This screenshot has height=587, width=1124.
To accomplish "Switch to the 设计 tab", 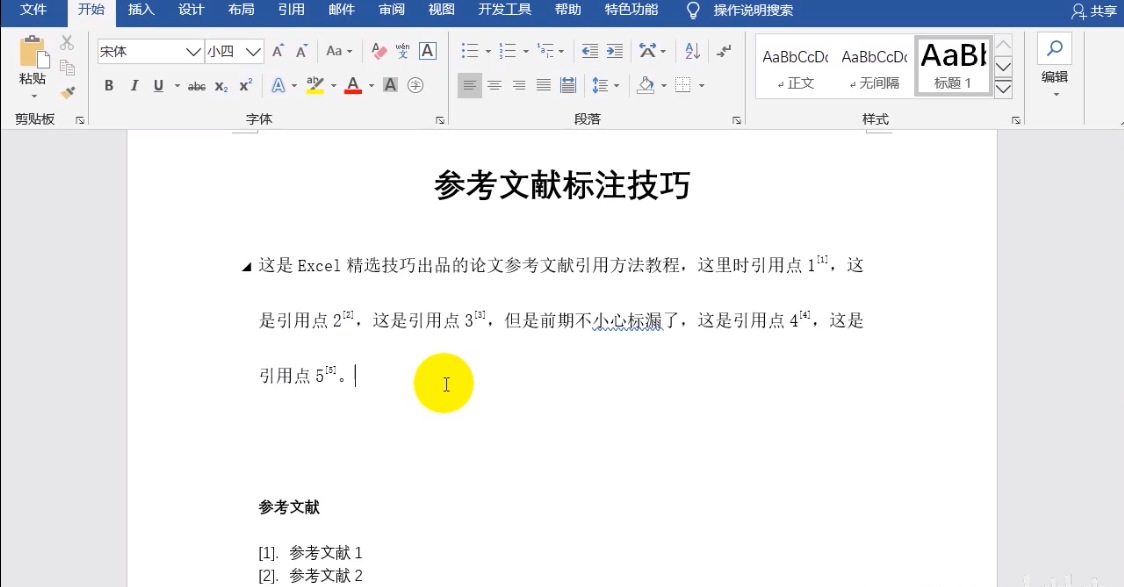I will (191, 10).
